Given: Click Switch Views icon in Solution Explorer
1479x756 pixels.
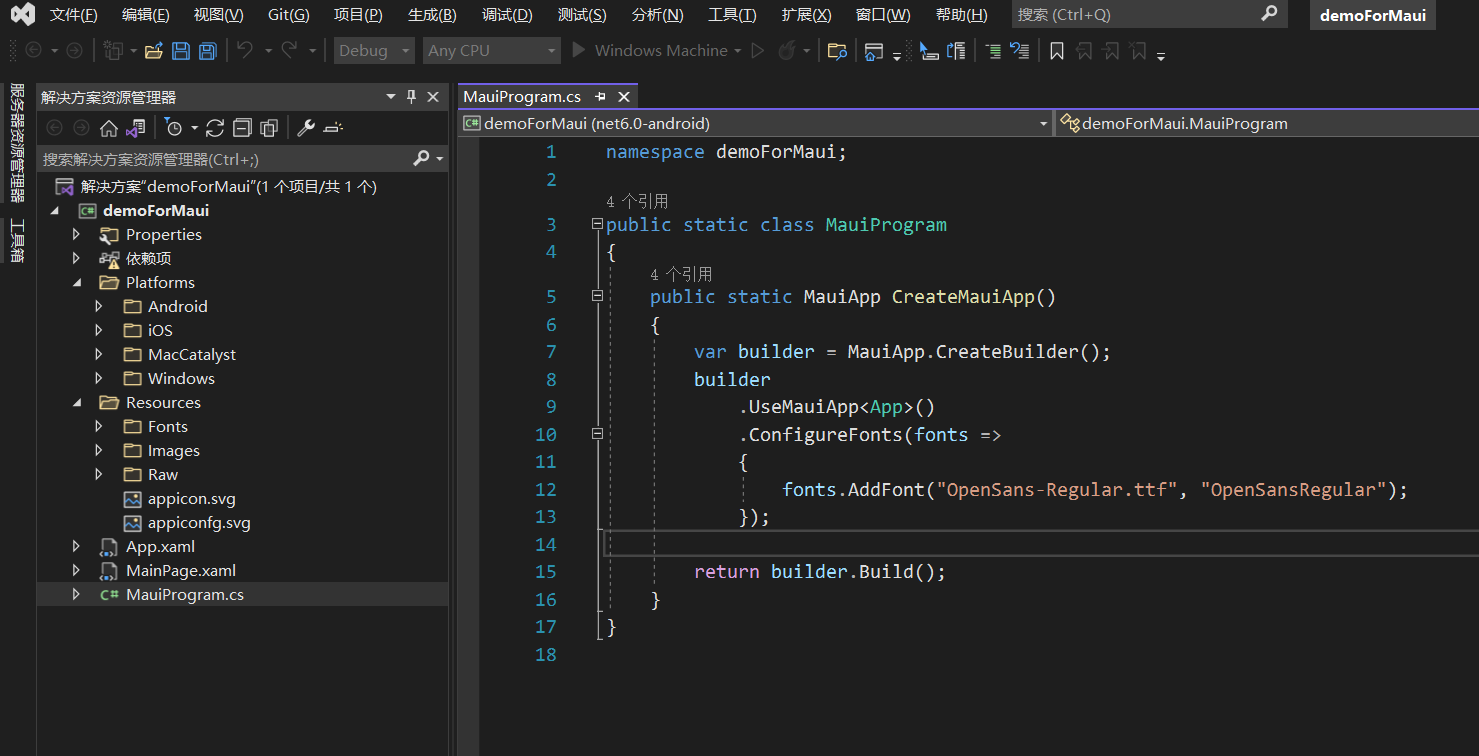Looking at the screenshot, I should (136, 128).
